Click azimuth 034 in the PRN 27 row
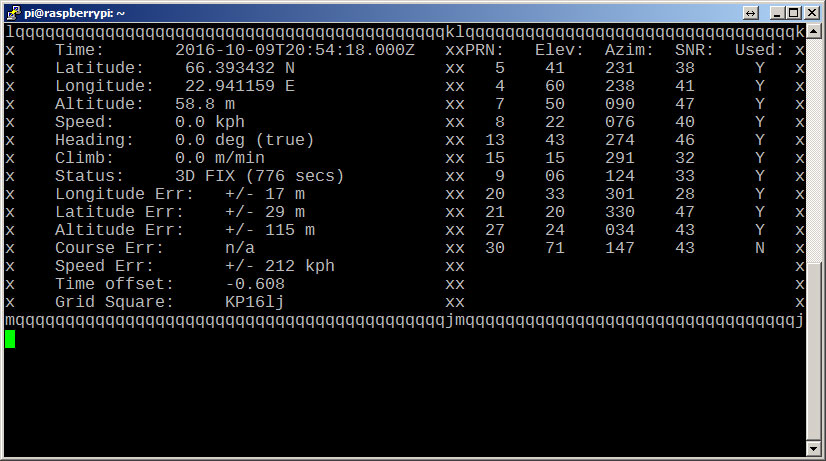Screen dimensions: 826x461 (x=620, y=230)
